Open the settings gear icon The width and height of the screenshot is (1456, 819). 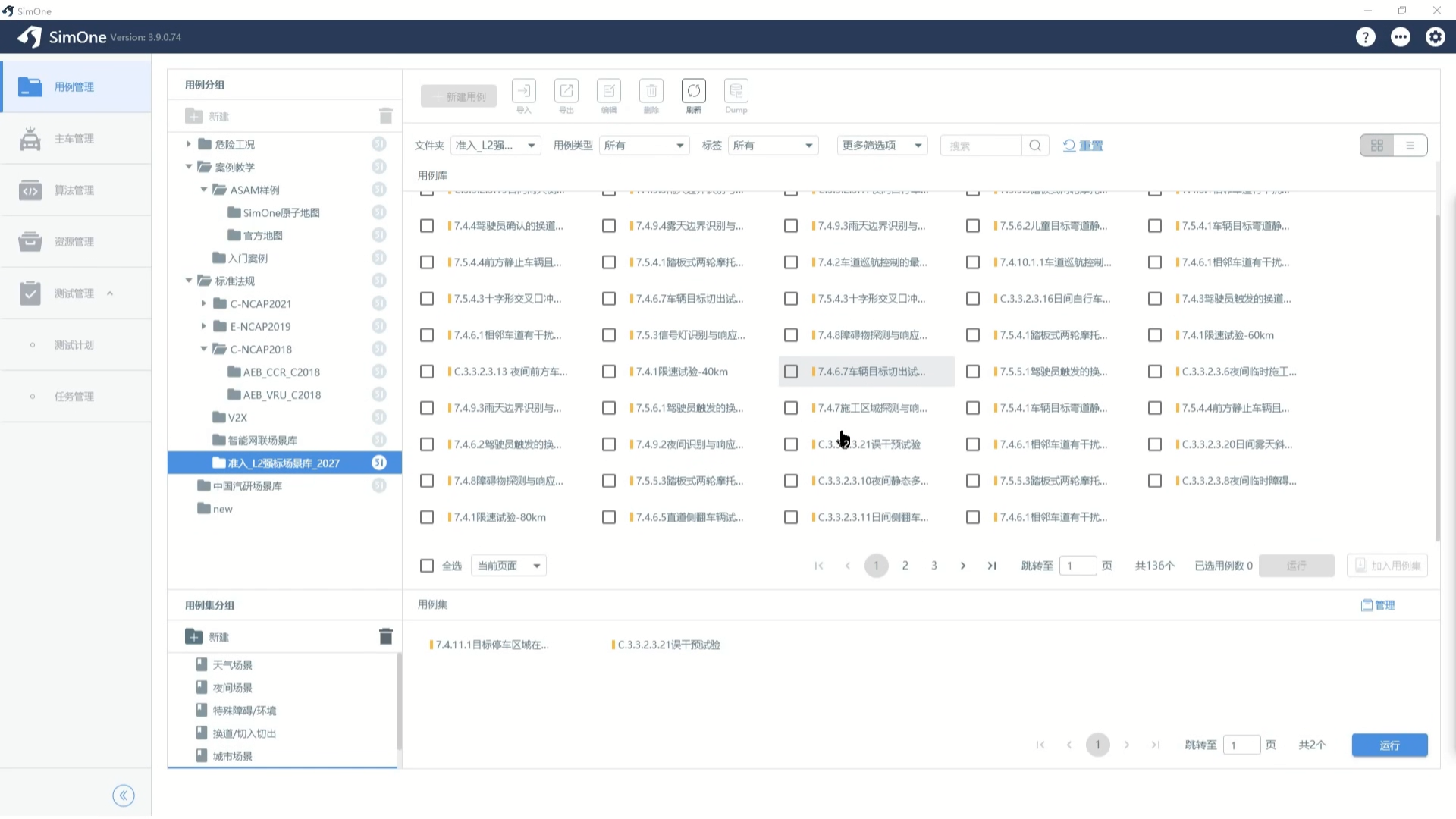[x=1435, y=37]
